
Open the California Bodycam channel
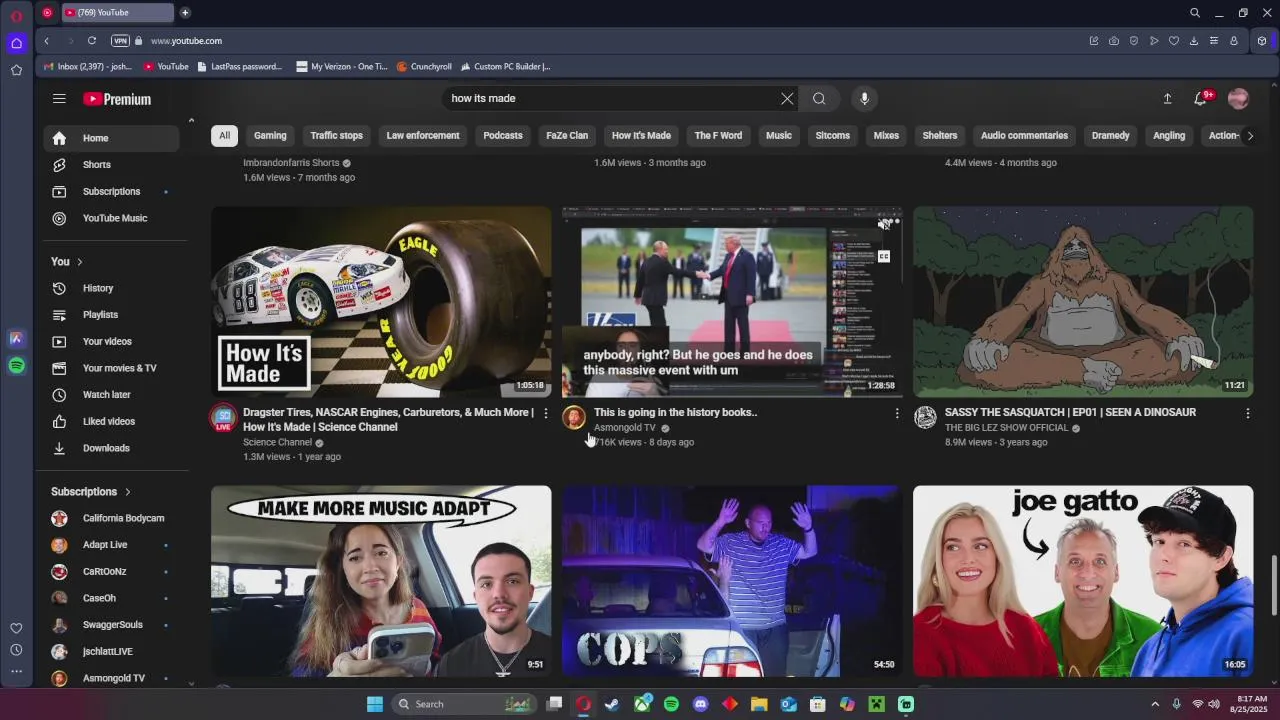111,518
